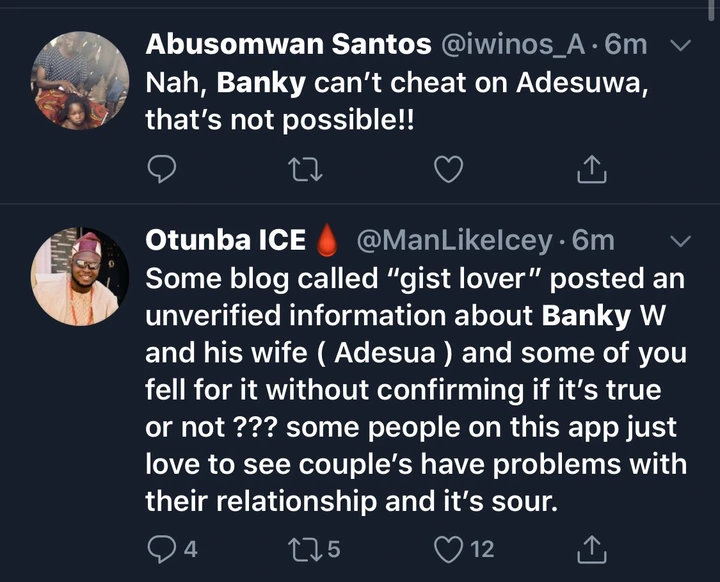The image size is (720, 582).
Task: Share Abusomwan Santos' tweet
Action: [x=593, y=171]
